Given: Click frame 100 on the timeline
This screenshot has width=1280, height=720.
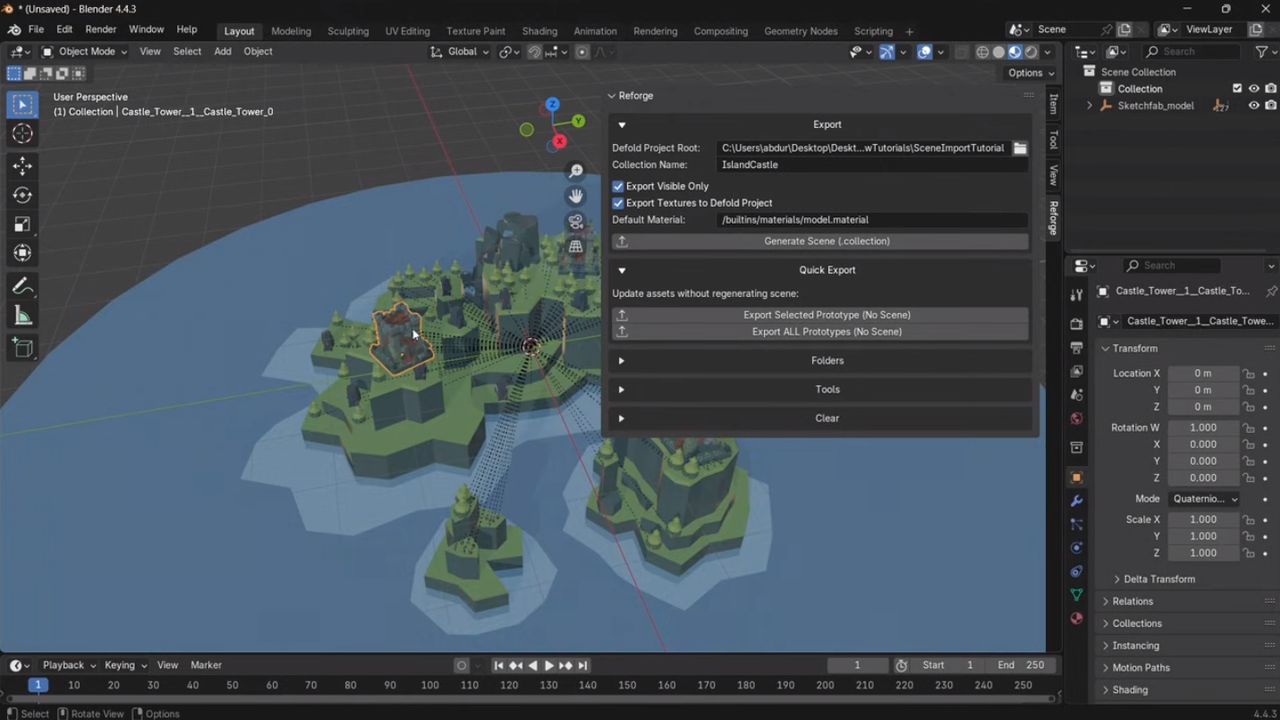Looking at the screenshot, I should point(429,686).
